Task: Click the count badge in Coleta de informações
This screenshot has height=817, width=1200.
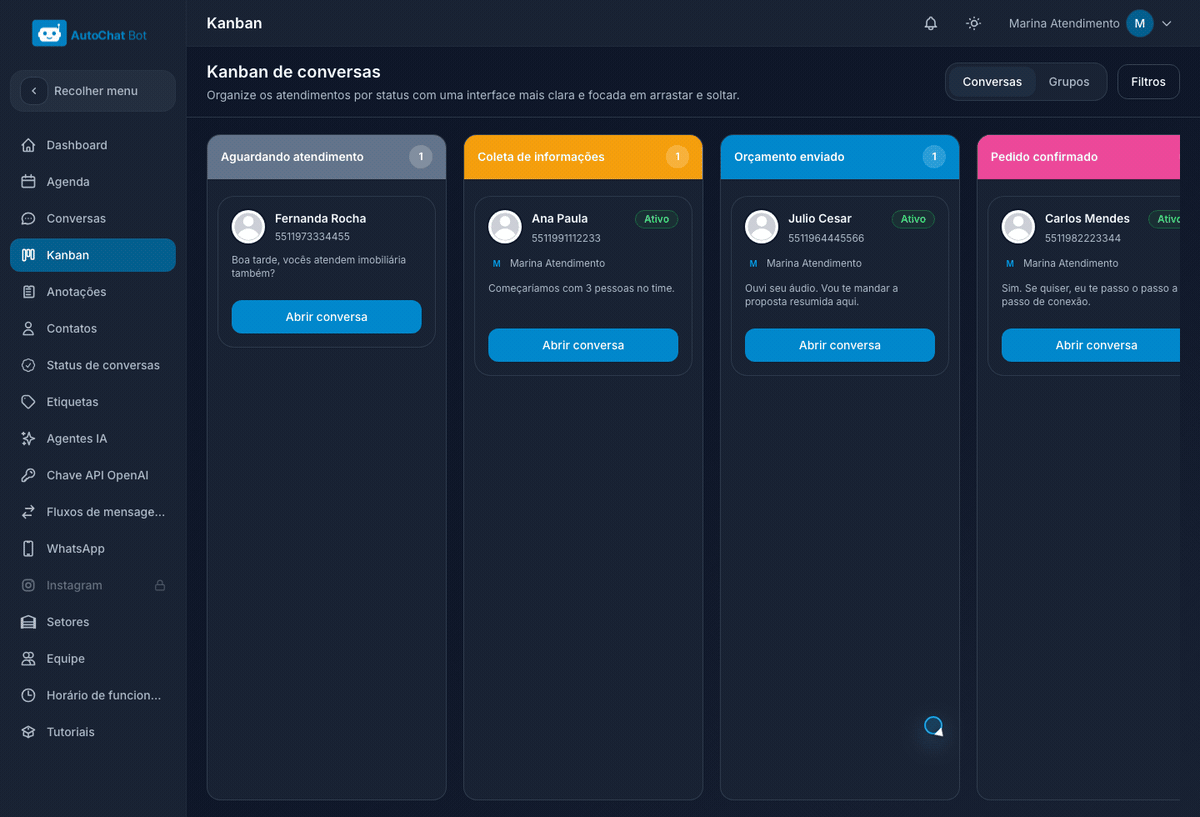Action: (677, 157)
